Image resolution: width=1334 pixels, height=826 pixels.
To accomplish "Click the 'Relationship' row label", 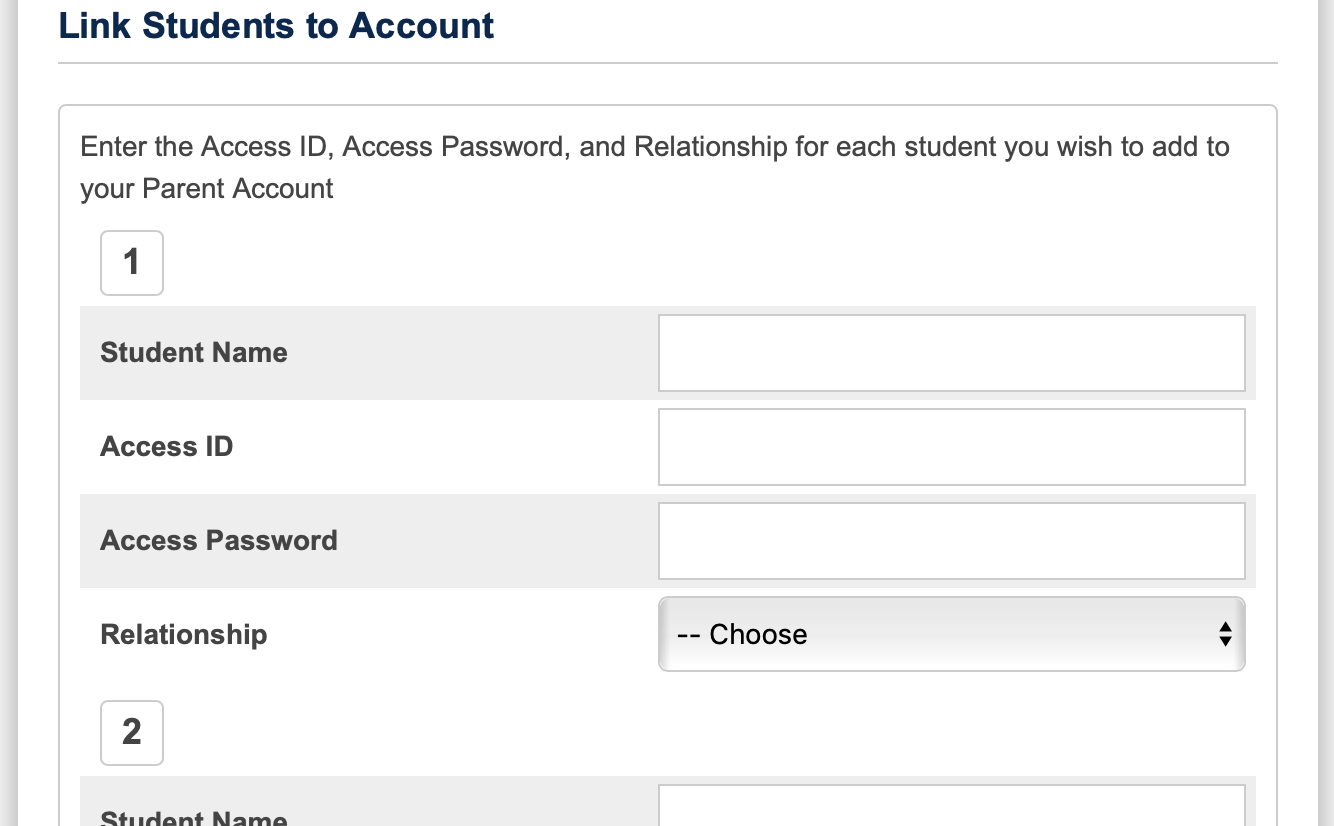I will [183, 634].
